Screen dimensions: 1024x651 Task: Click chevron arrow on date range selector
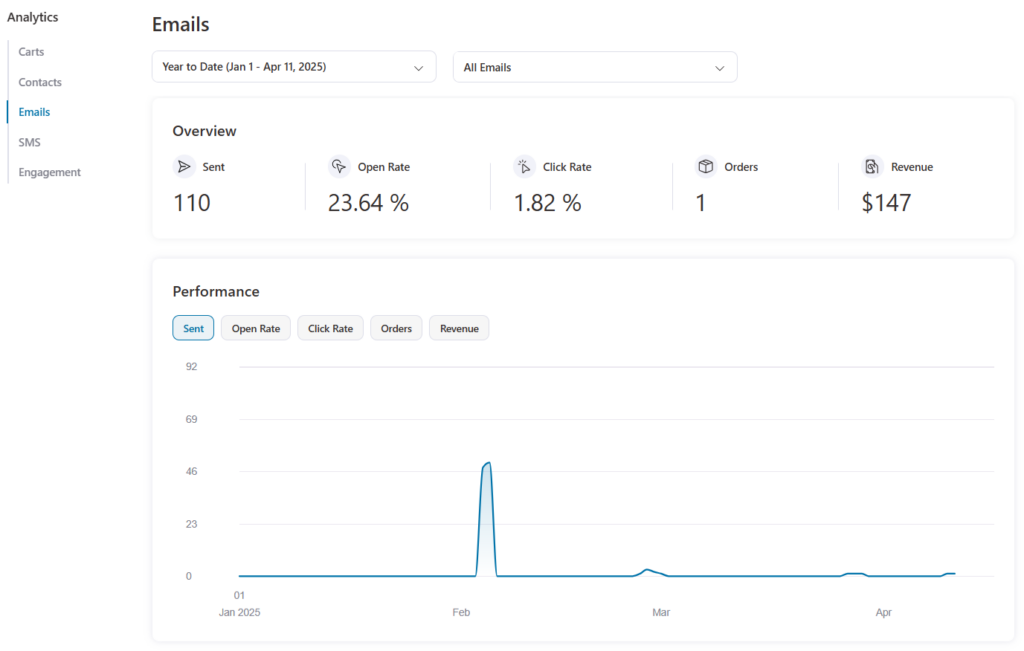coord(419,68)
